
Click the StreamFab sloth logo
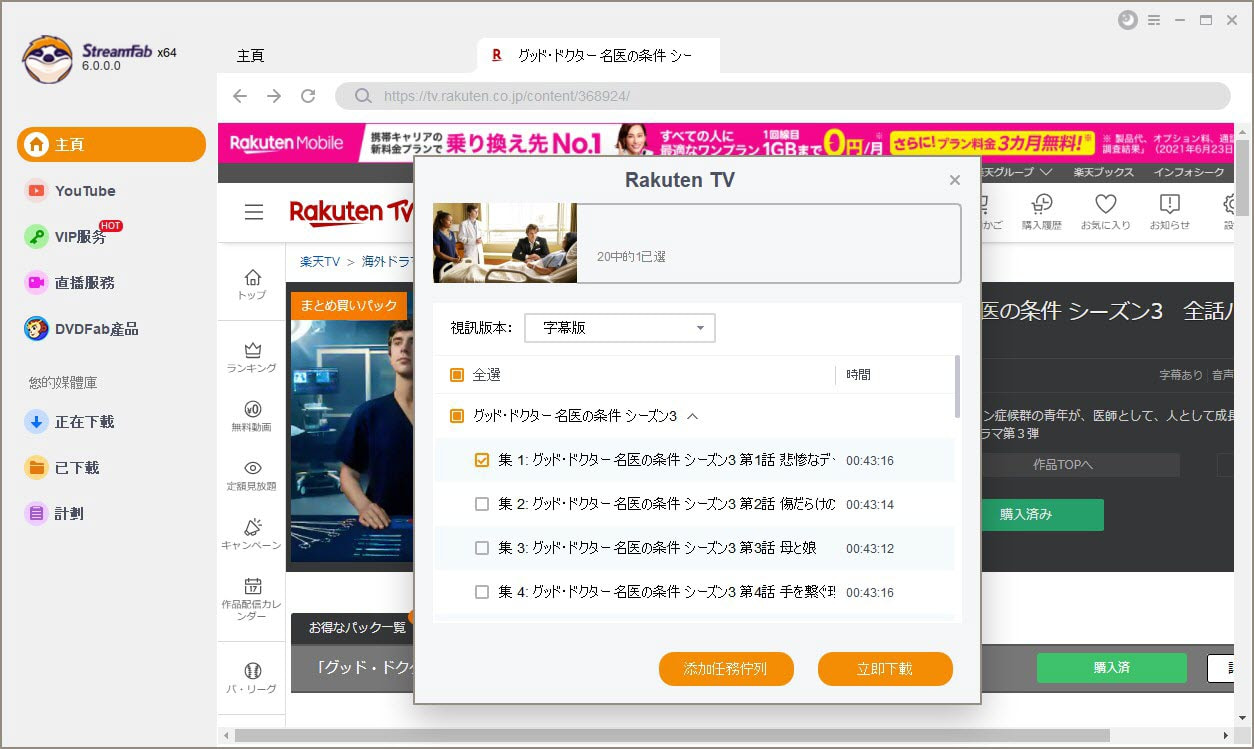click(x=47, y=59)
